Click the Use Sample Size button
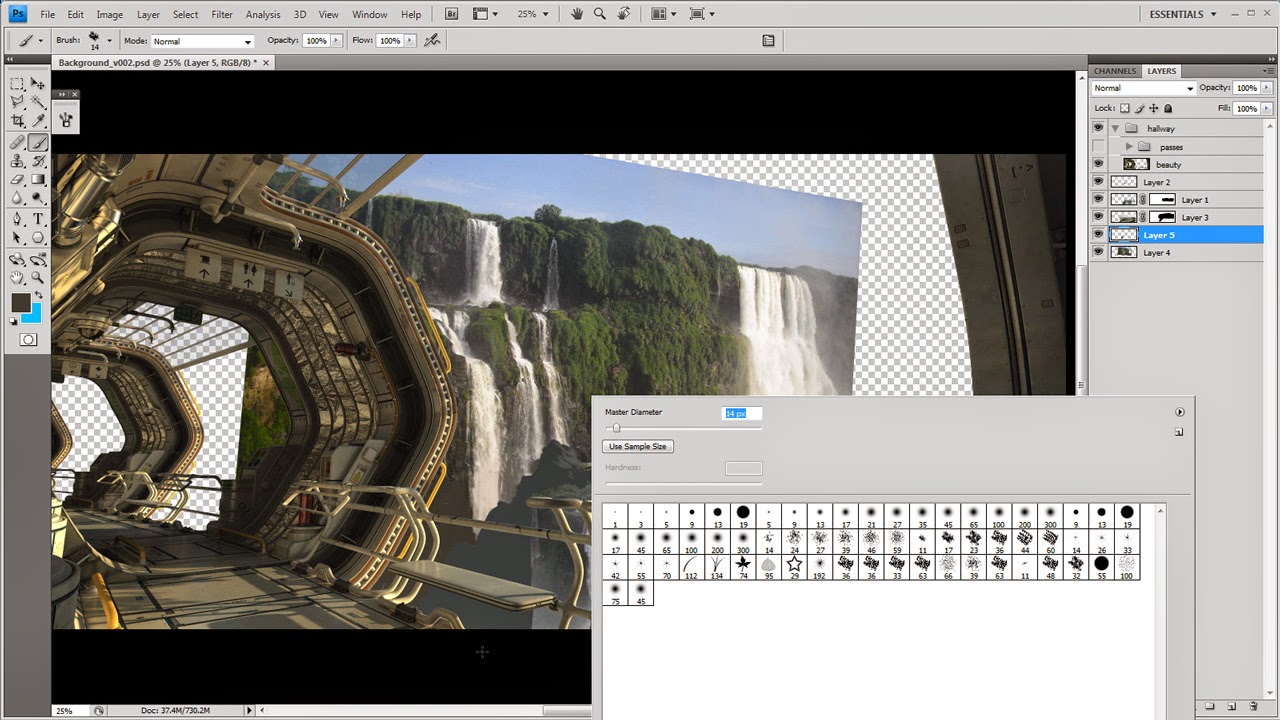1280x720 pixels. (x=638, y=446)
